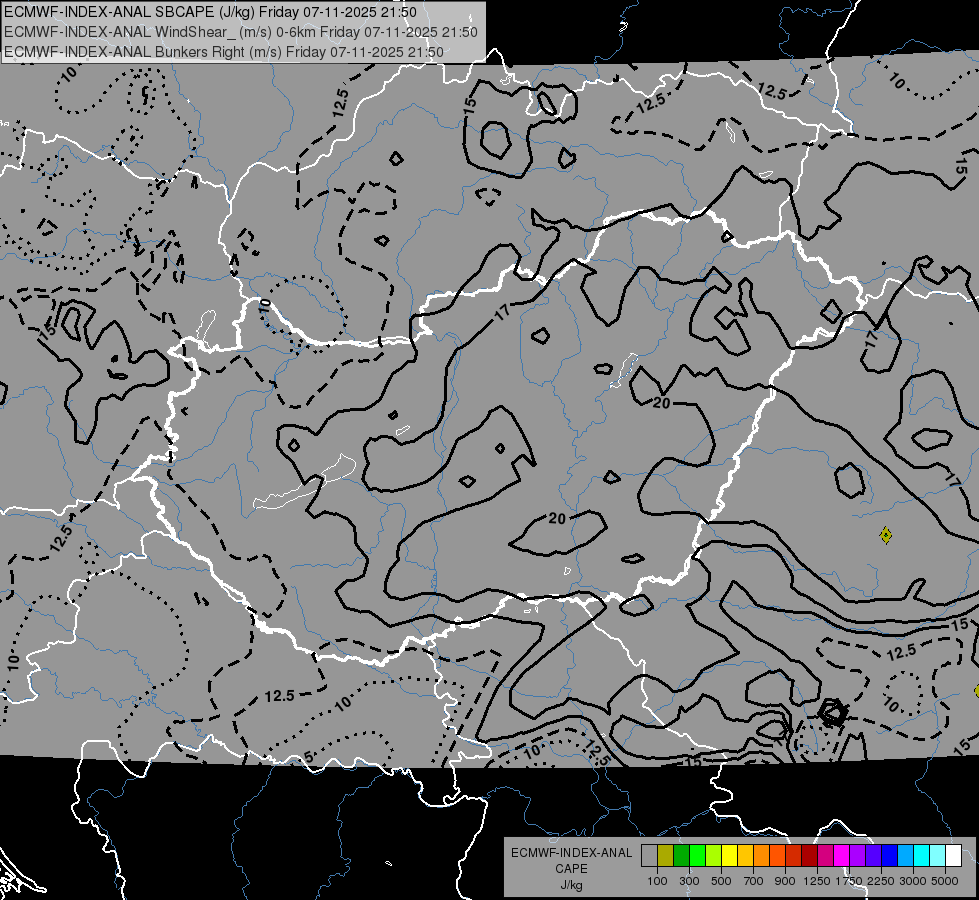Click the legend value 1750
Viewport: 979px width, 900px height.
click(x=849, y=881)
